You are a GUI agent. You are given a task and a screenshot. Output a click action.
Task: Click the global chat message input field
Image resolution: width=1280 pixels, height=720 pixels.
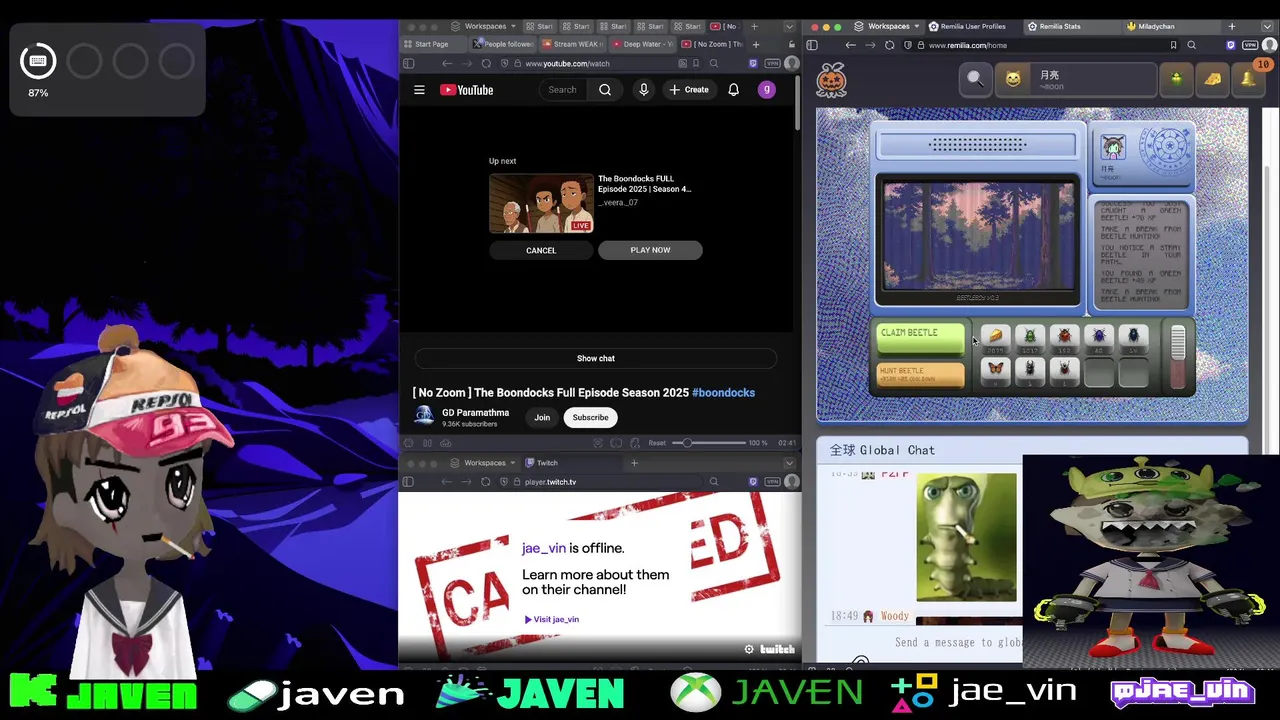pyautogui.click(x=956, y=642)
